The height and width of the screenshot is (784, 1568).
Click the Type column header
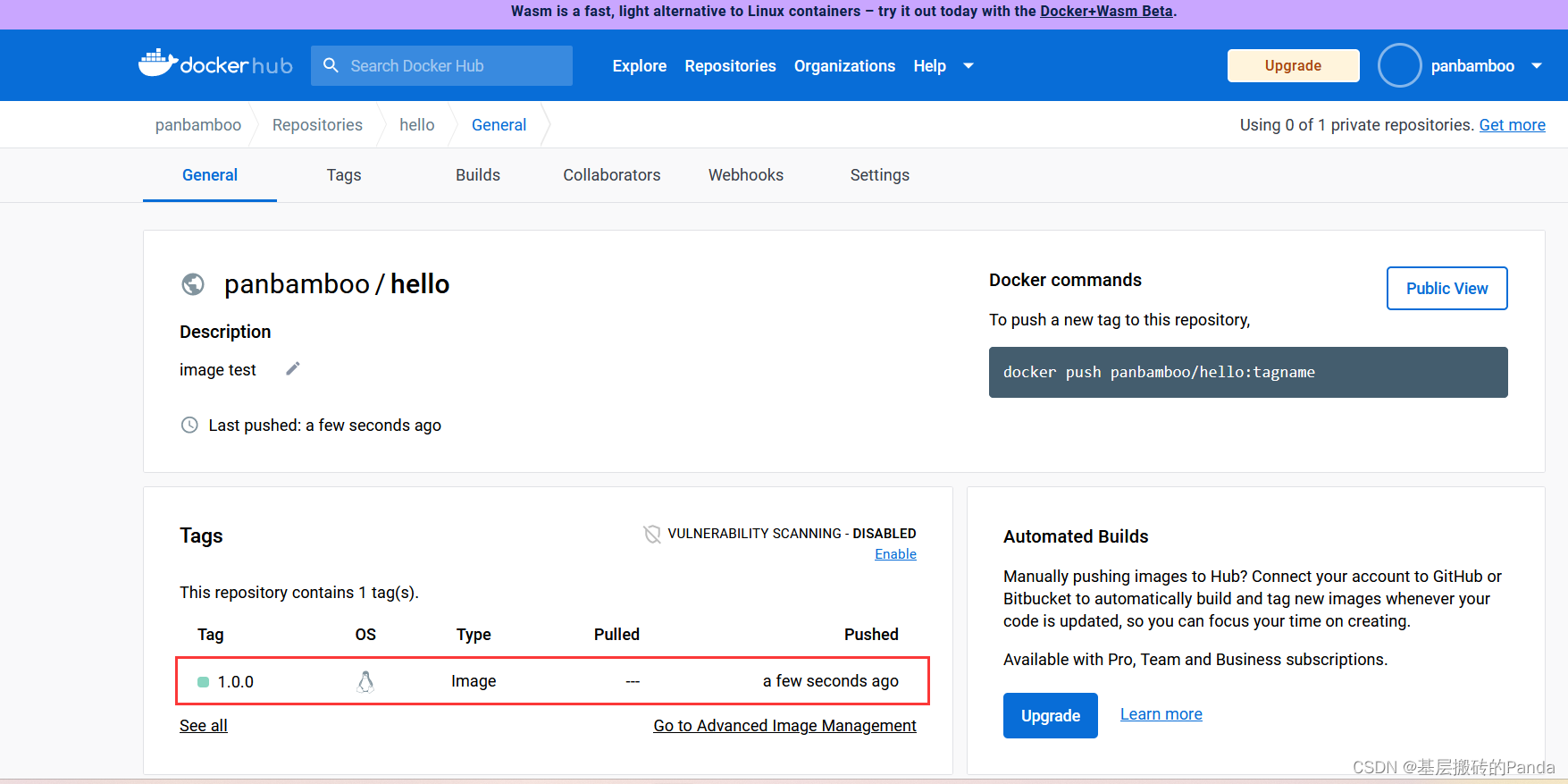474,634
